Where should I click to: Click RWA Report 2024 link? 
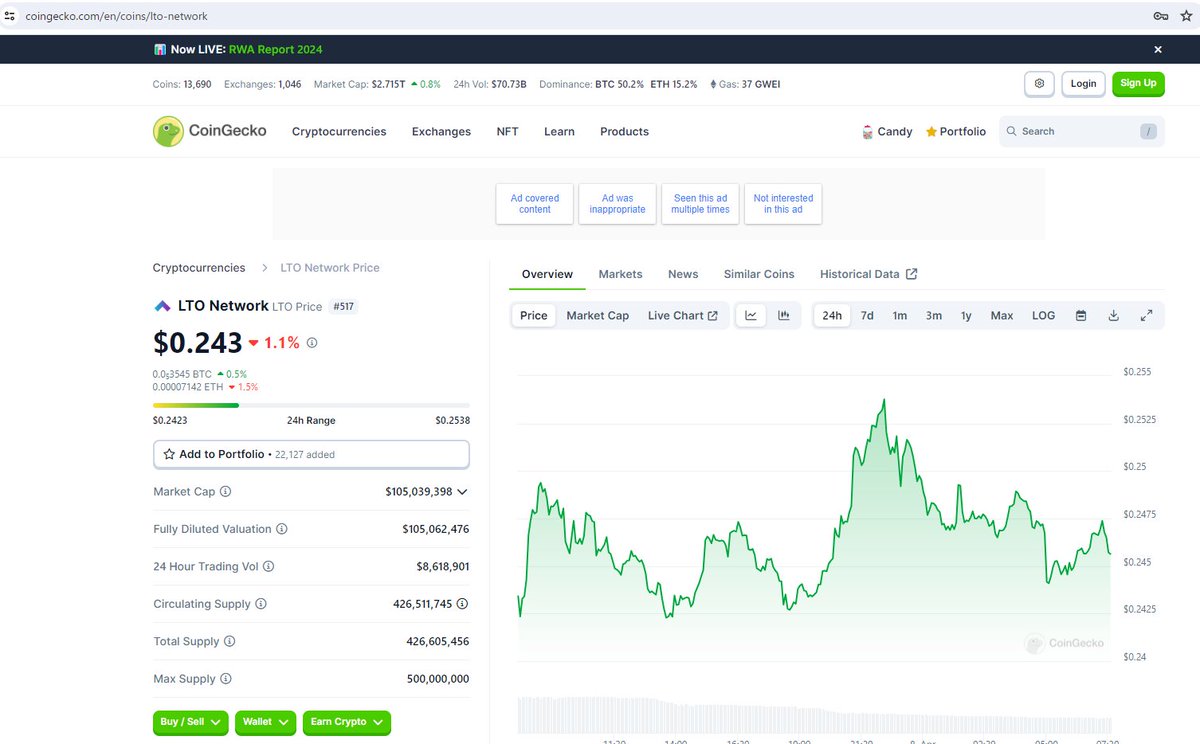click(275, 49)
